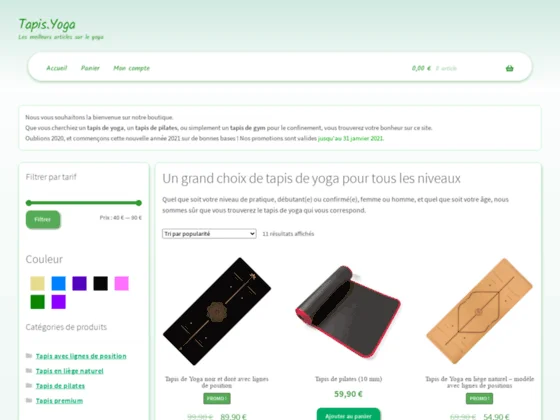The height and width of the screenshot is (420, 560).
Task: Open the black and gold yoga mat thumbnail
Action: click(217, 311)
